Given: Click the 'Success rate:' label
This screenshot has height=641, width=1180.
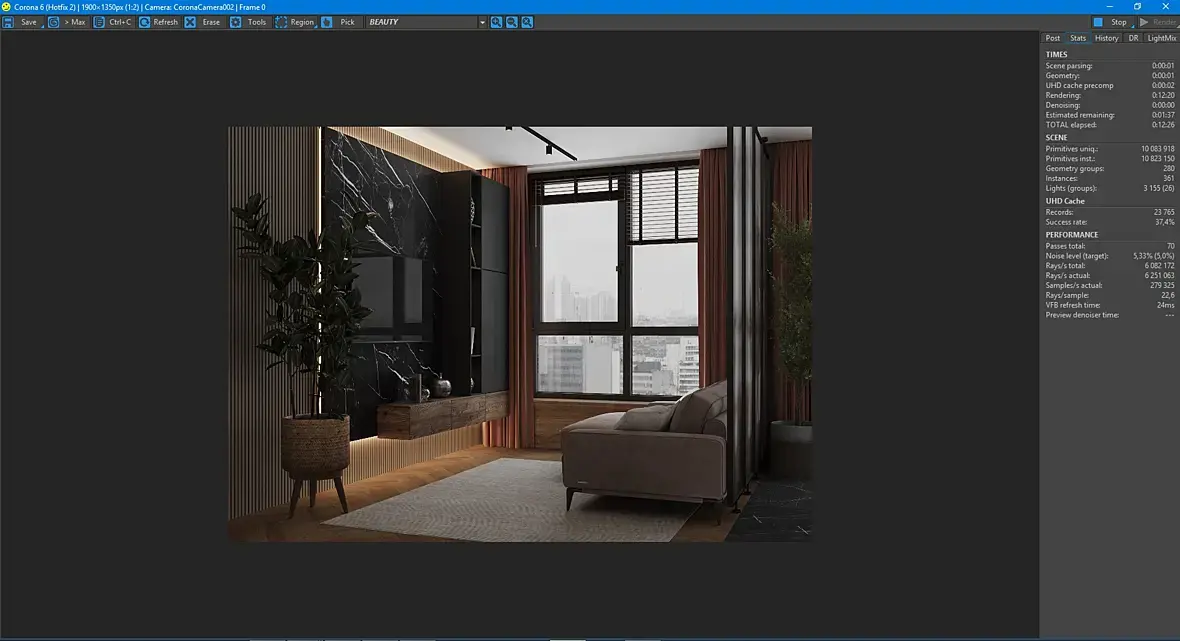Looking at the screenshot, I should pos(1066,222).
